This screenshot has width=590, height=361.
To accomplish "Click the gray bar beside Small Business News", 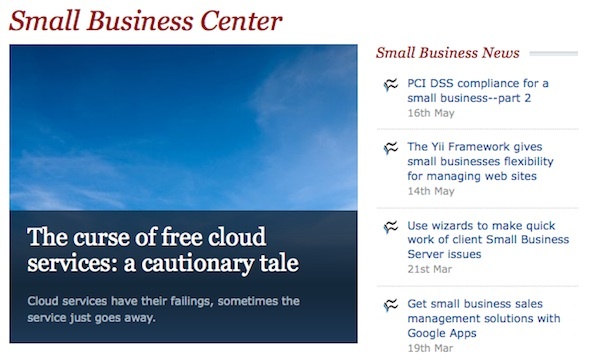I will [554, 54].
